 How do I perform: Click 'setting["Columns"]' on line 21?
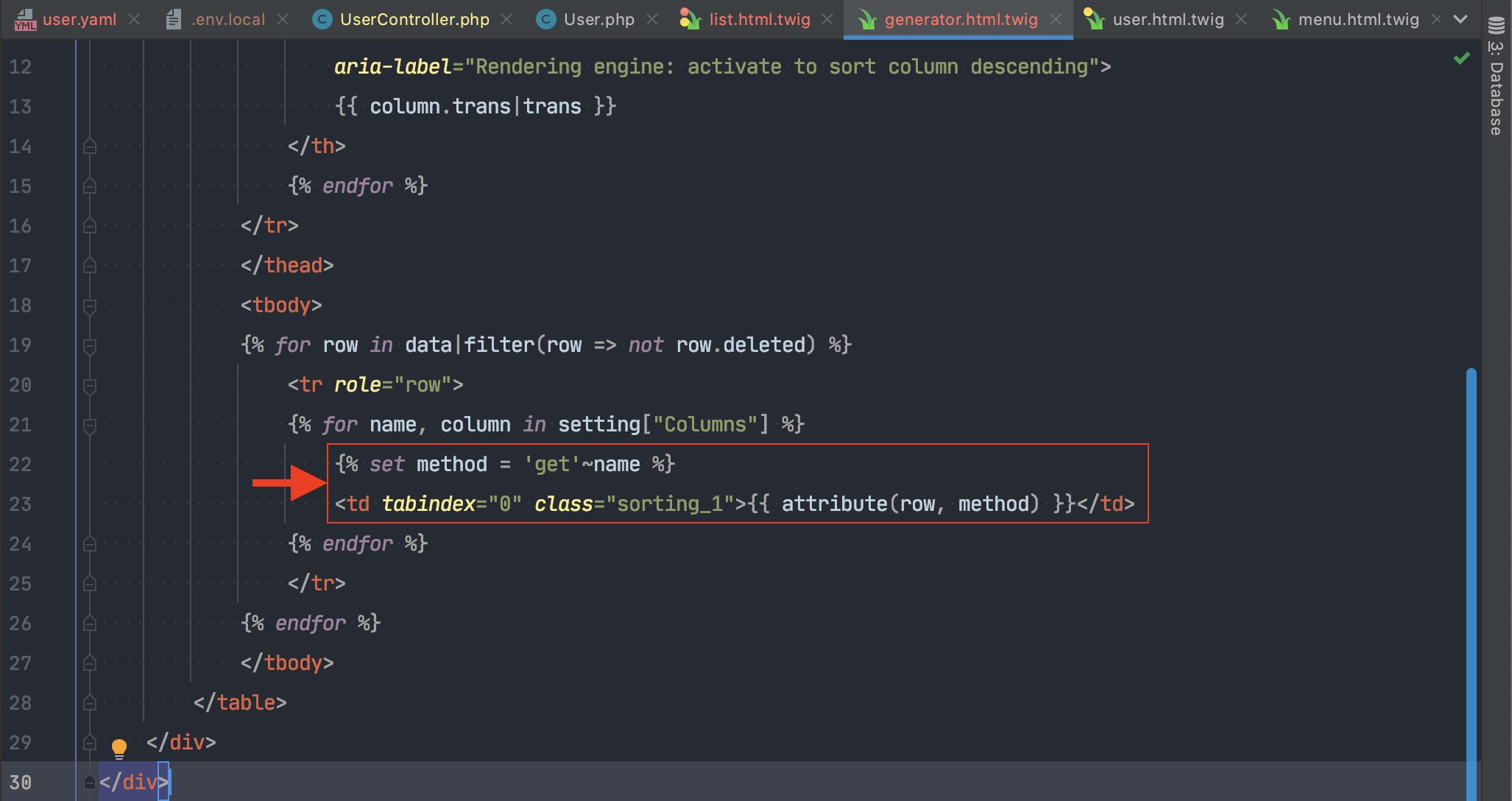663,425
